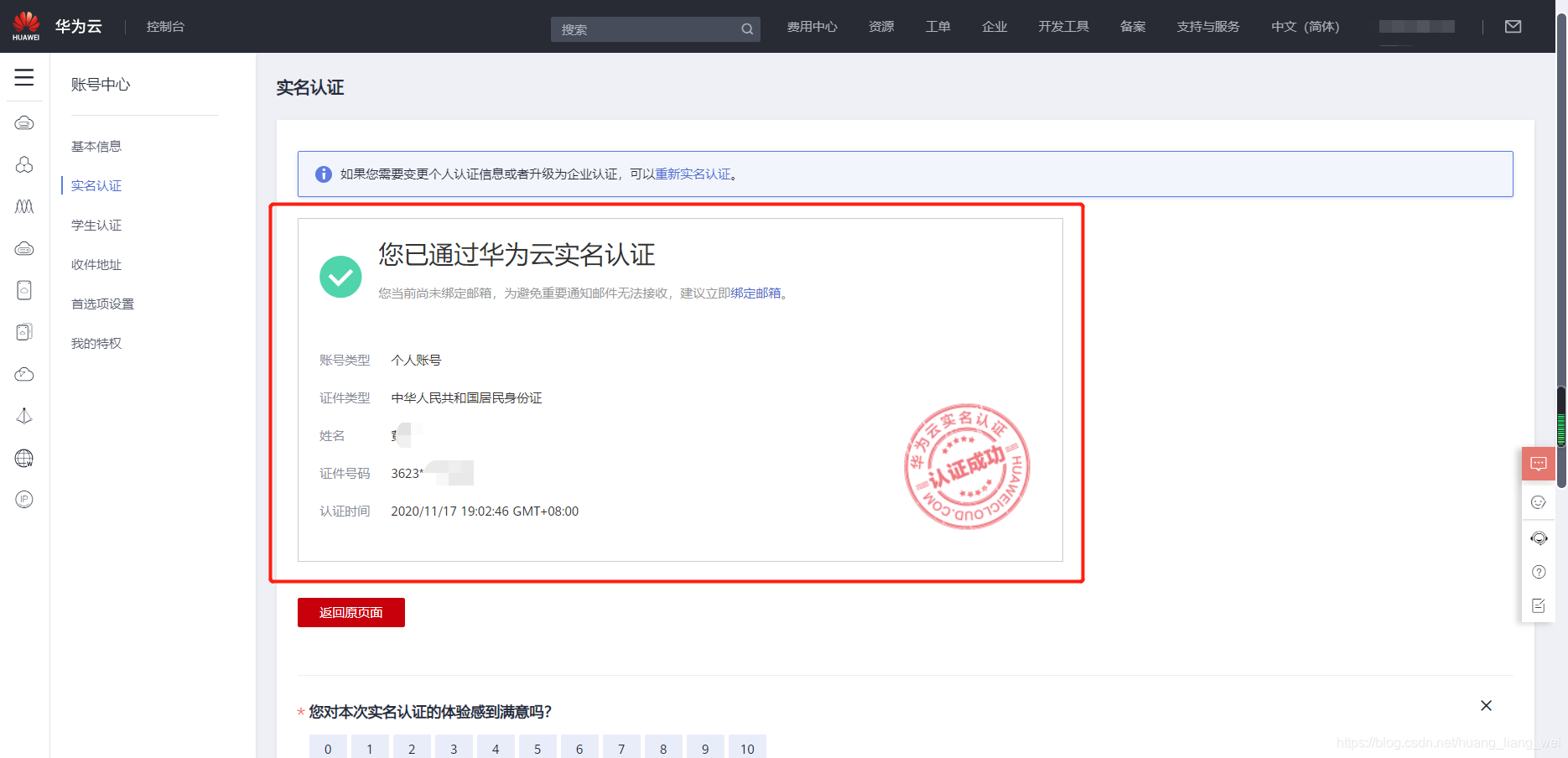Open the red chat consultation floating button

coord(1539,464)
